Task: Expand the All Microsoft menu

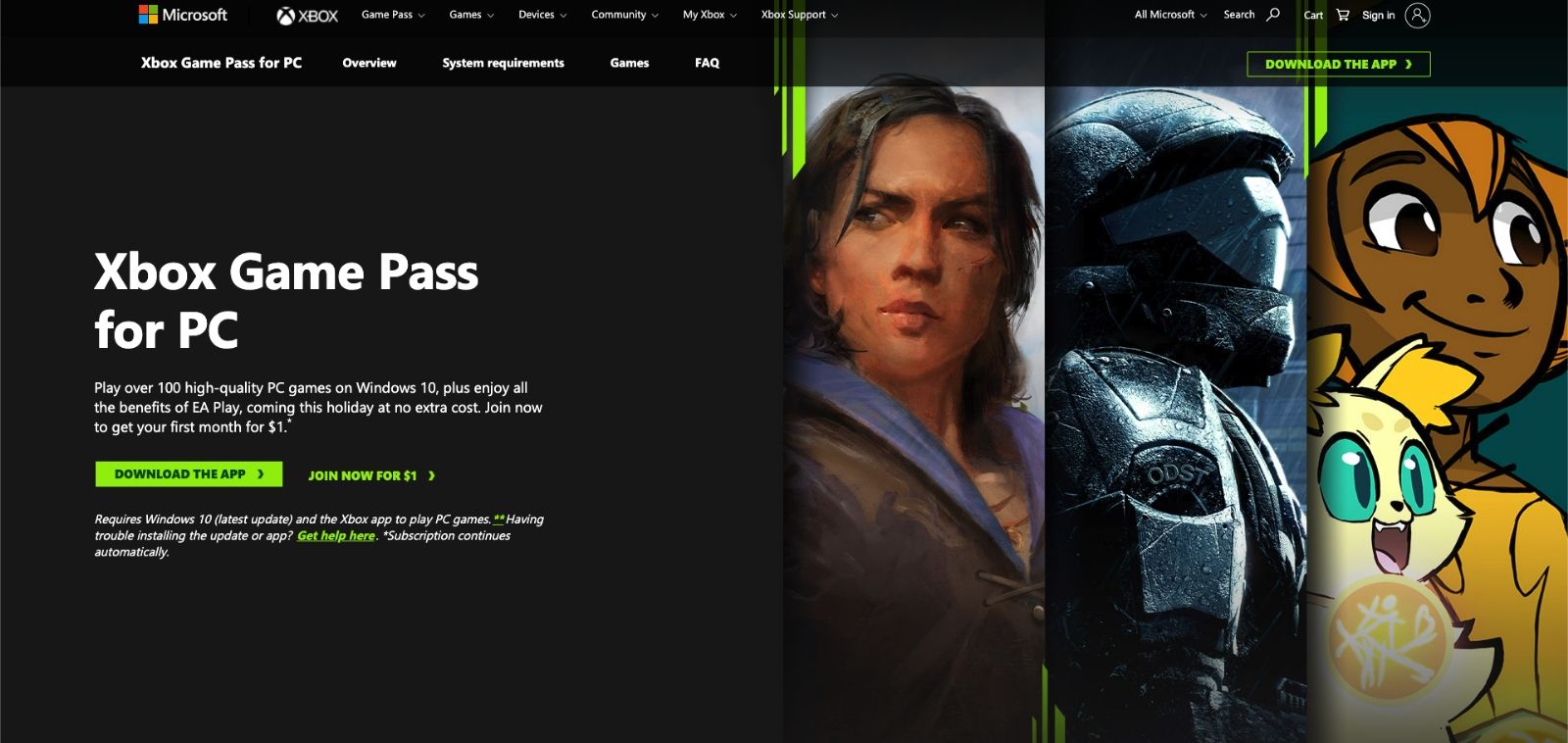Action: pos(1171,15)
